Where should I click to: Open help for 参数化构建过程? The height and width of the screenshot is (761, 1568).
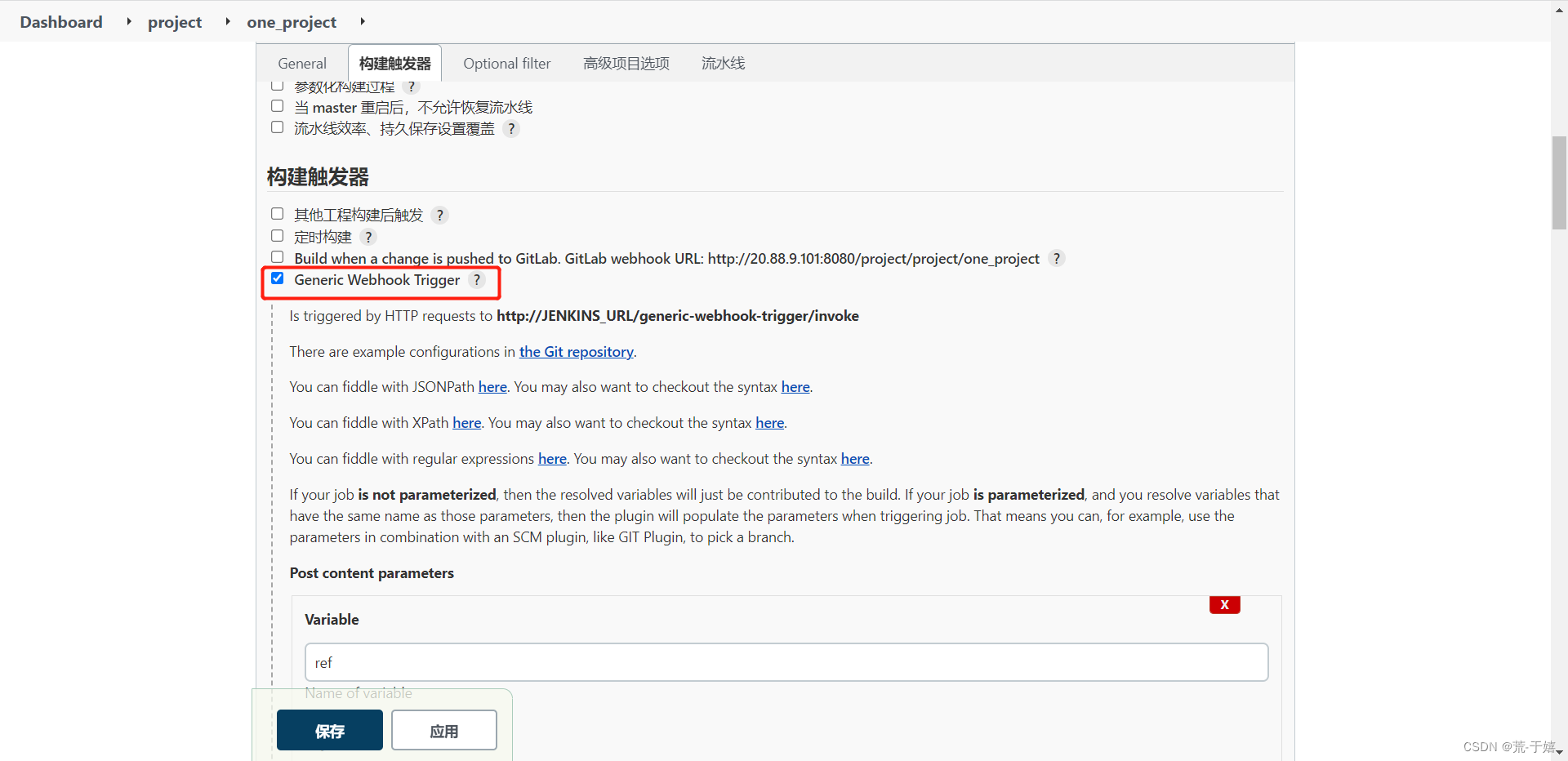[412, 87]
